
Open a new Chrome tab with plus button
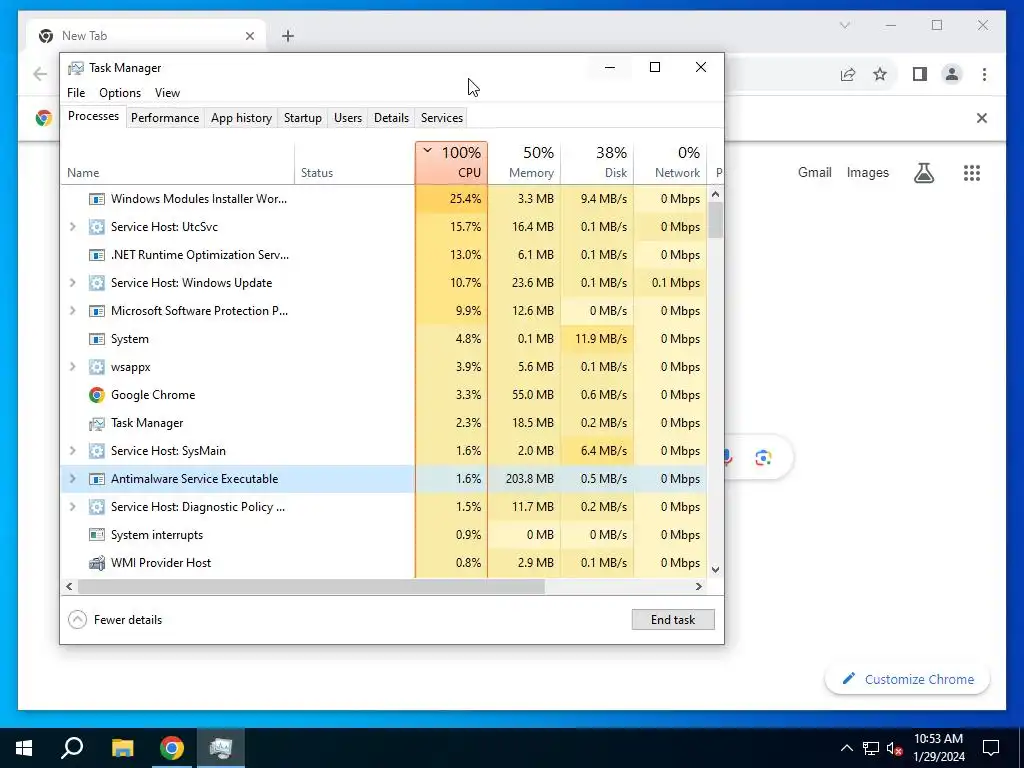point(287,36)
